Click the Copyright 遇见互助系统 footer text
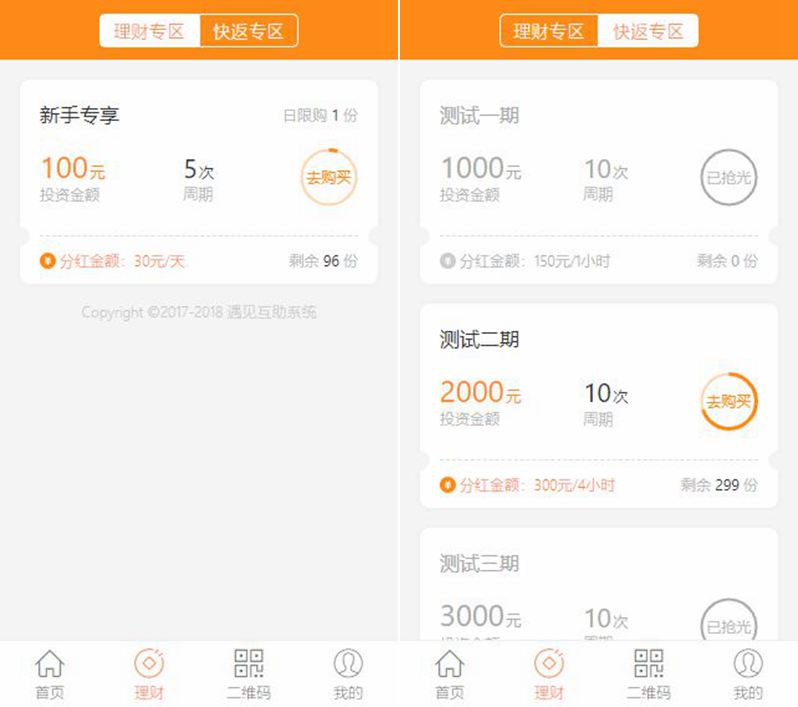This screenshot has height=707, width=798. (x=199, y=313)
